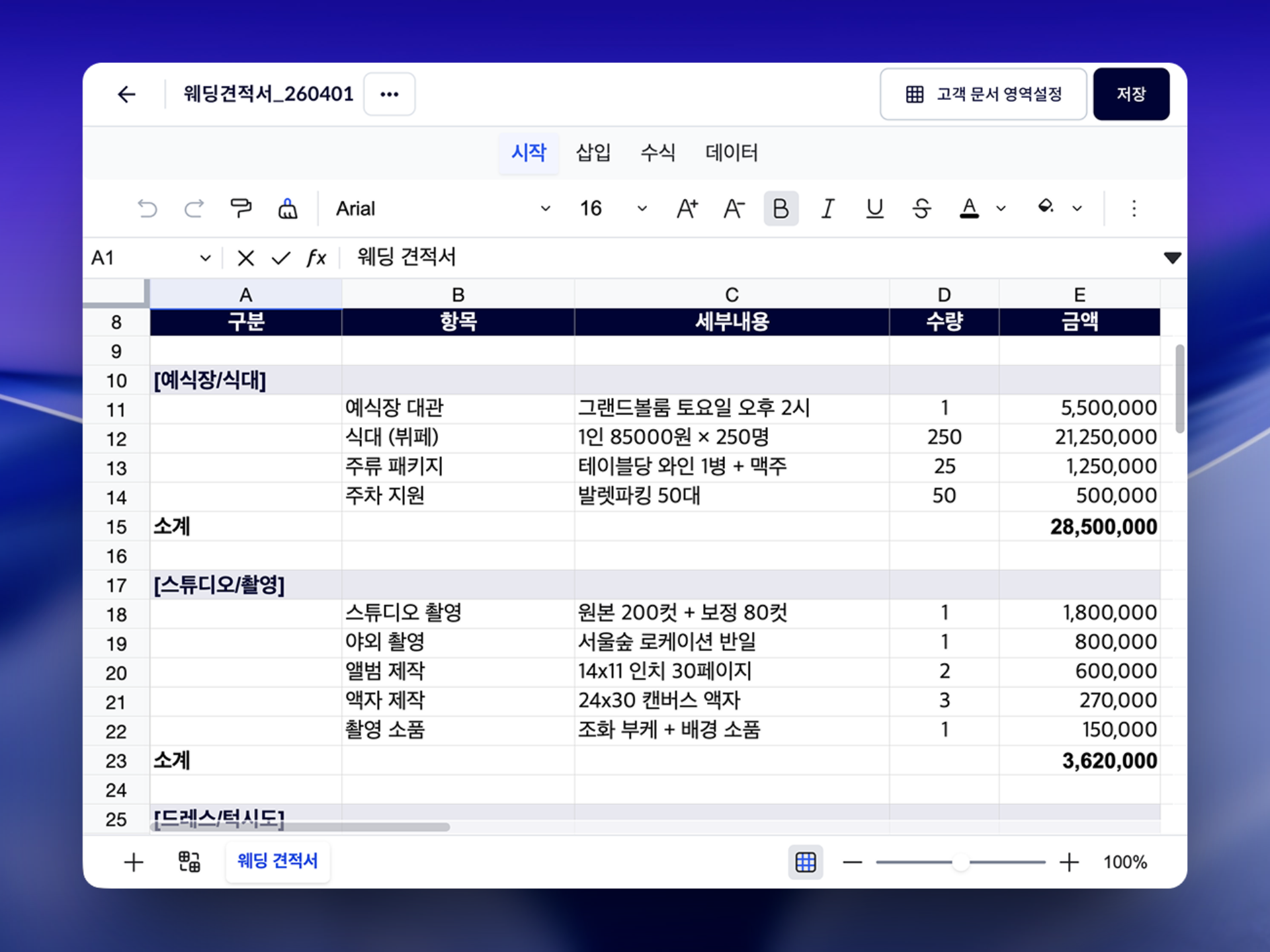Switch to the 데이터 ribbon tab

tap(732, 153)
